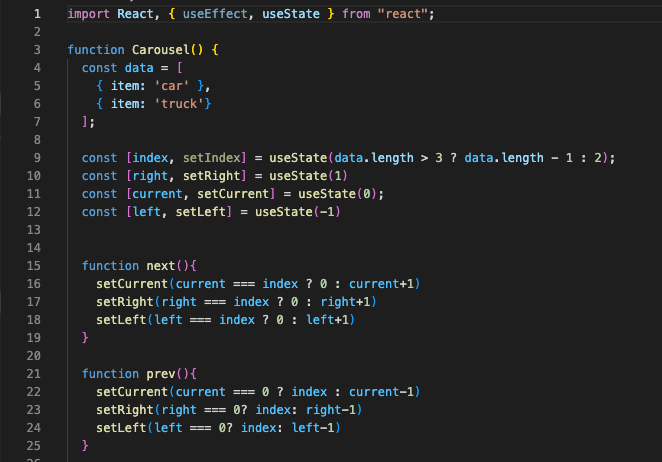Viewport: 662px width, 462px height.
Task: Click the 'truck' string literal
Action: (179, 104)
